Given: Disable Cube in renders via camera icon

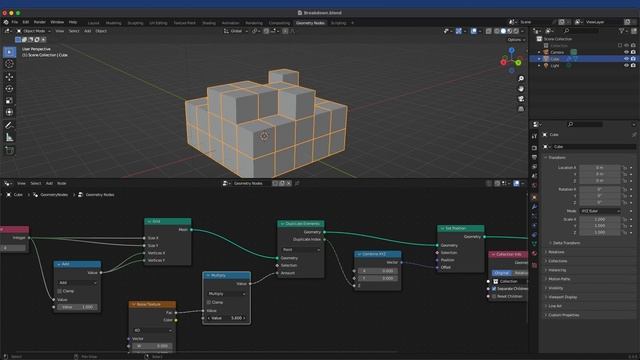Looking at the screenshot, I should click(633, 59).
